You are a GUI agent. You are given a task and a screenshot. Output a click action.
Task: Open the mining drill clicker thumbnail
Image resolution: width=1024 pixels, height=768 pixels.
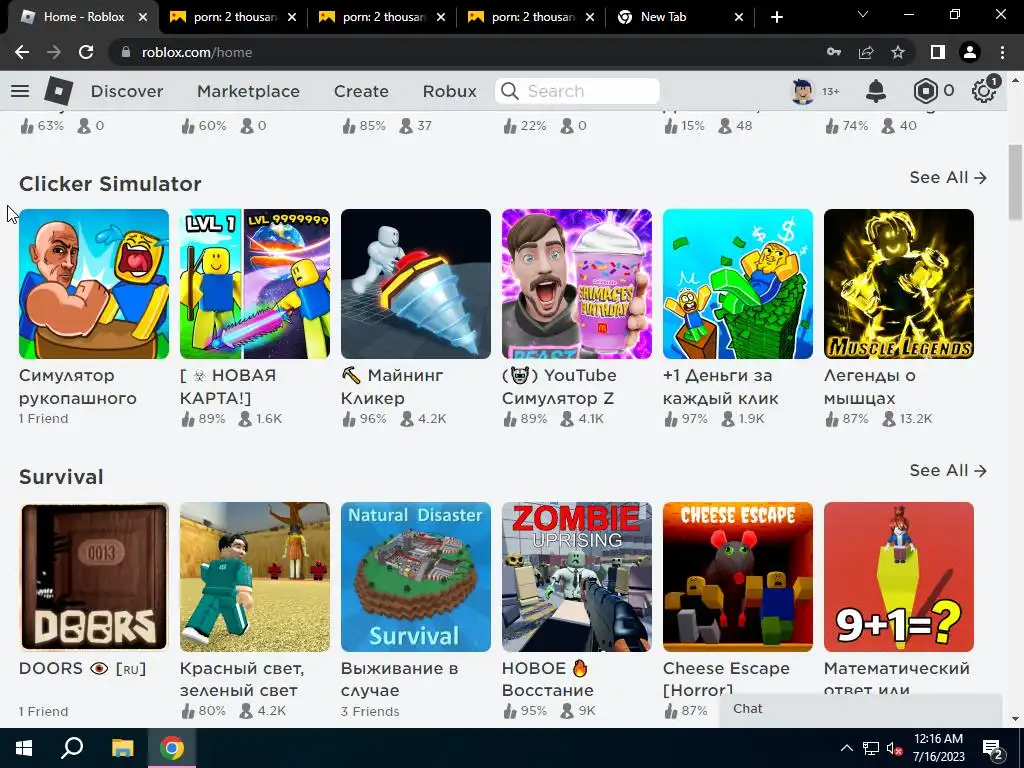(x=415, y=284)
